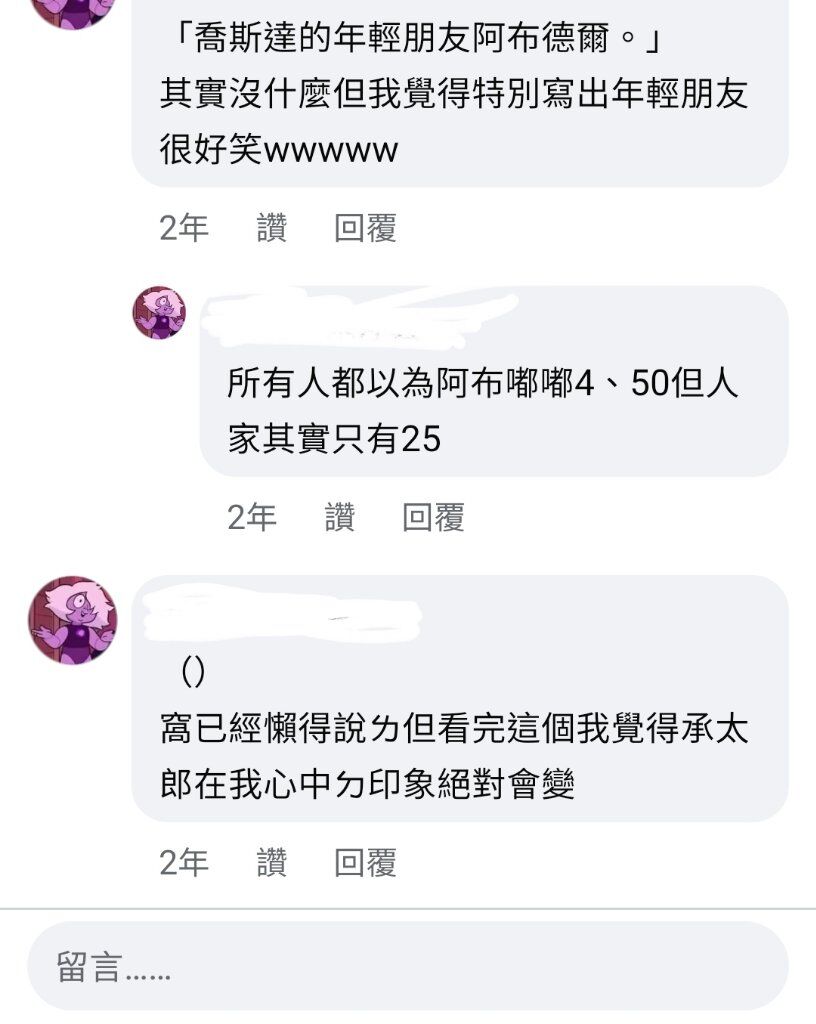Open the partially visible avatar of first commenter
This screenshot has width=816, height=1024.
pos(72,12)
